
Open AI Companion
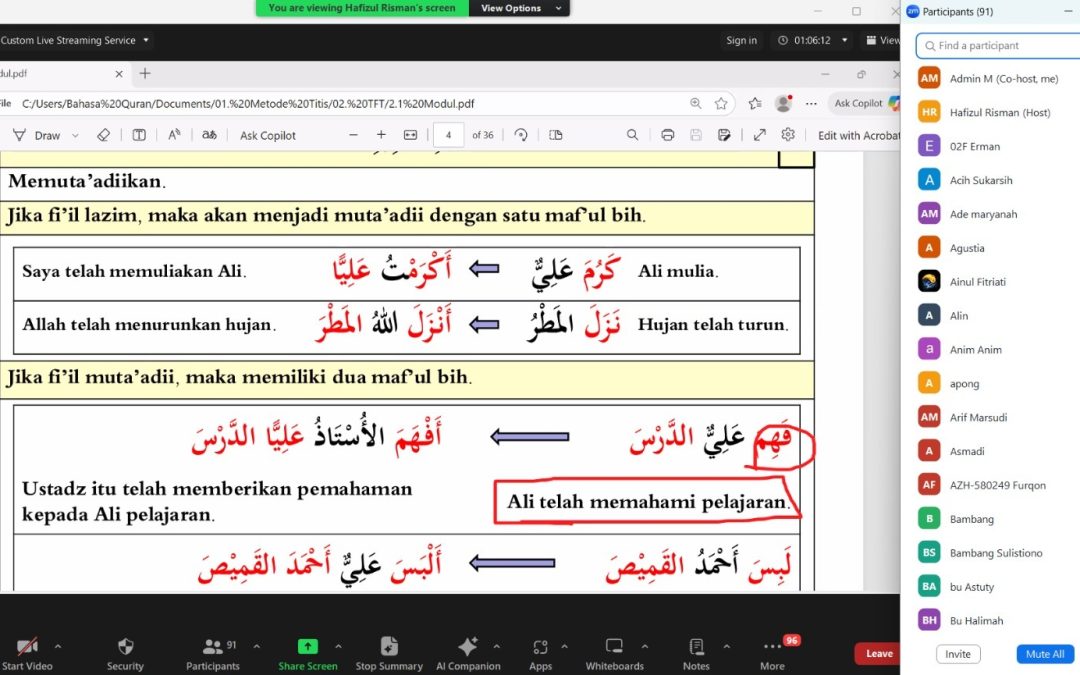tap(468, 654)
